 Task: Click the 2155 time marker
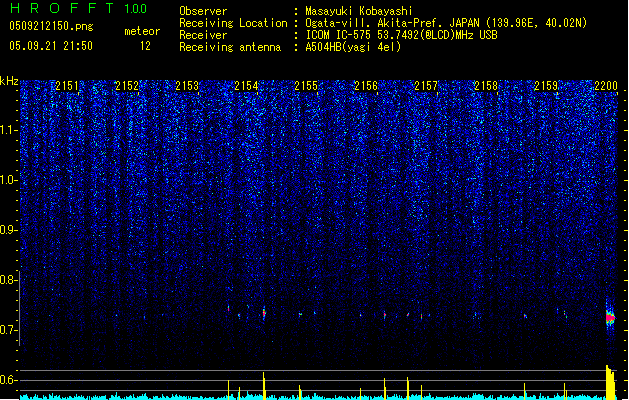tap(306, 86)
